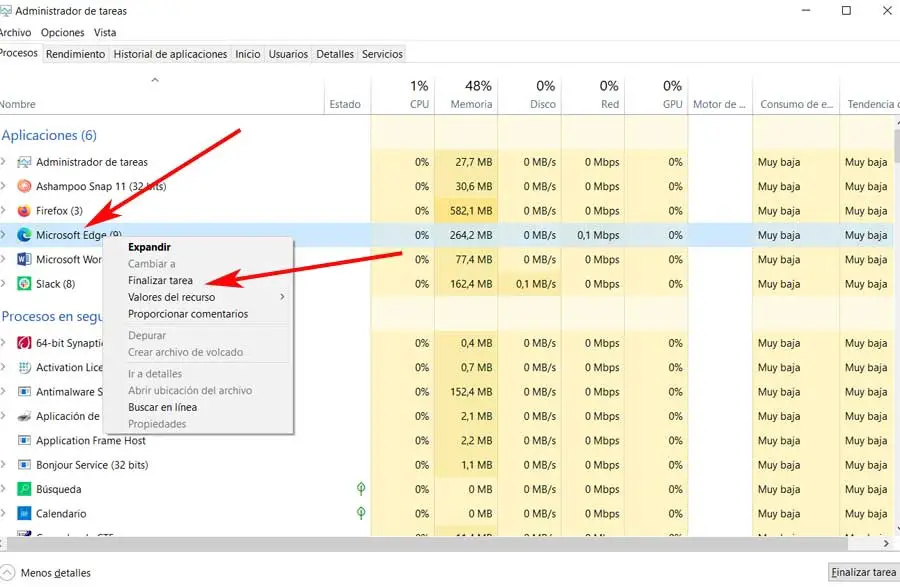
Task: Expand the Microsoft Word process row
Action: [3, 259]
